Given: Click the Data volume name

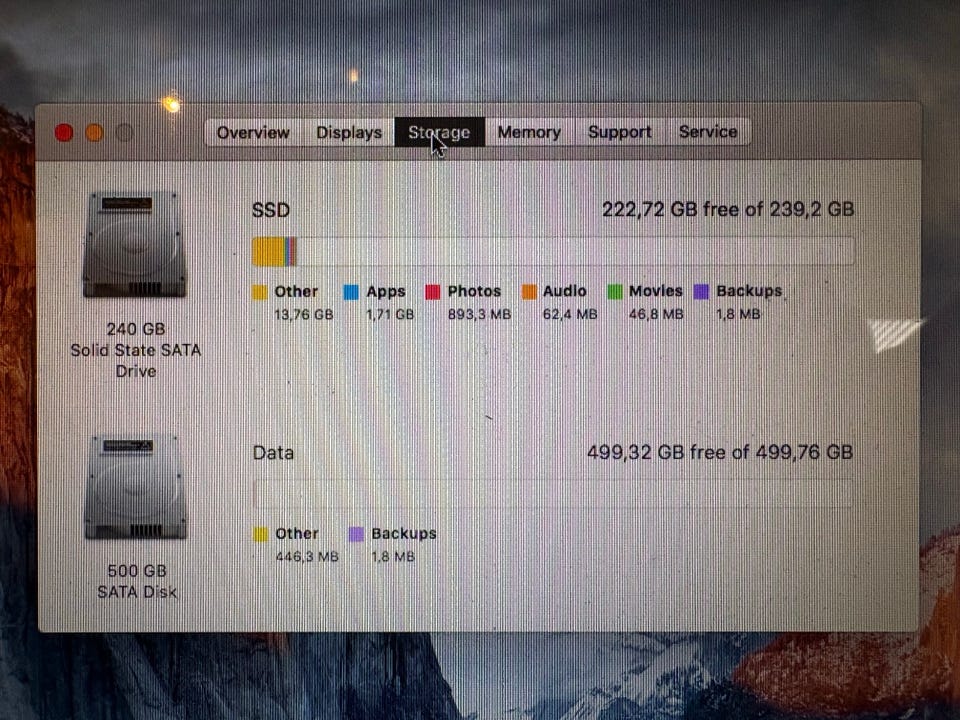Looking at the screenshot, I should click(x=273, y=453).
